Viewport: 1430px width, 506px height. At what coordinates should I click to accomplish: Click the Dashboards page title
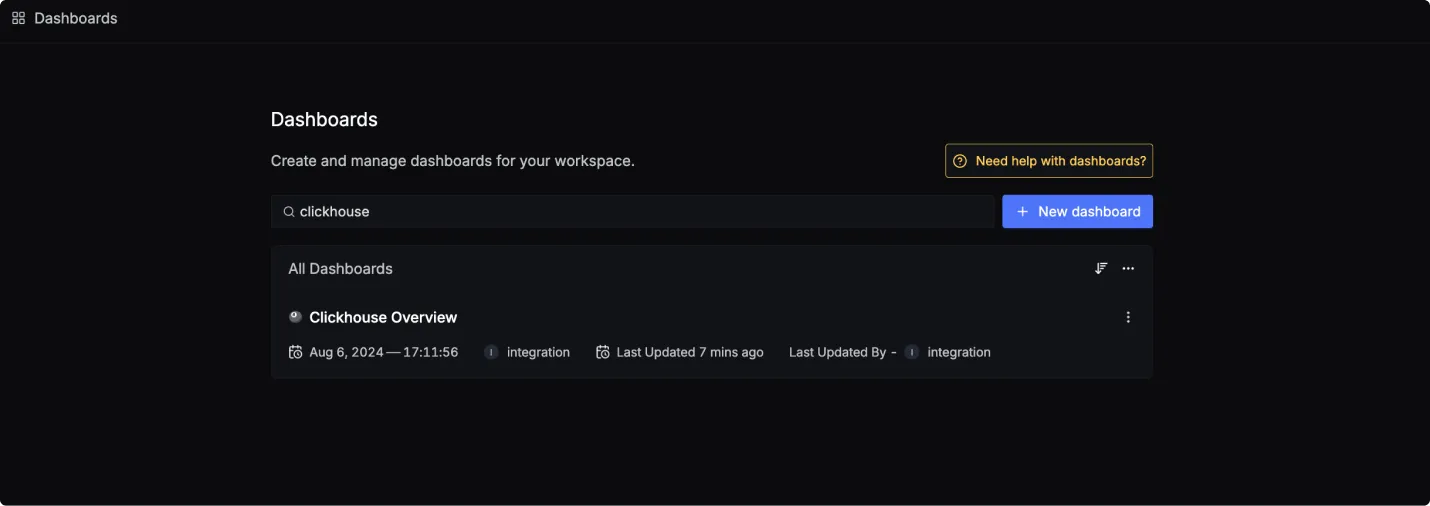click(x=324, y=119)
